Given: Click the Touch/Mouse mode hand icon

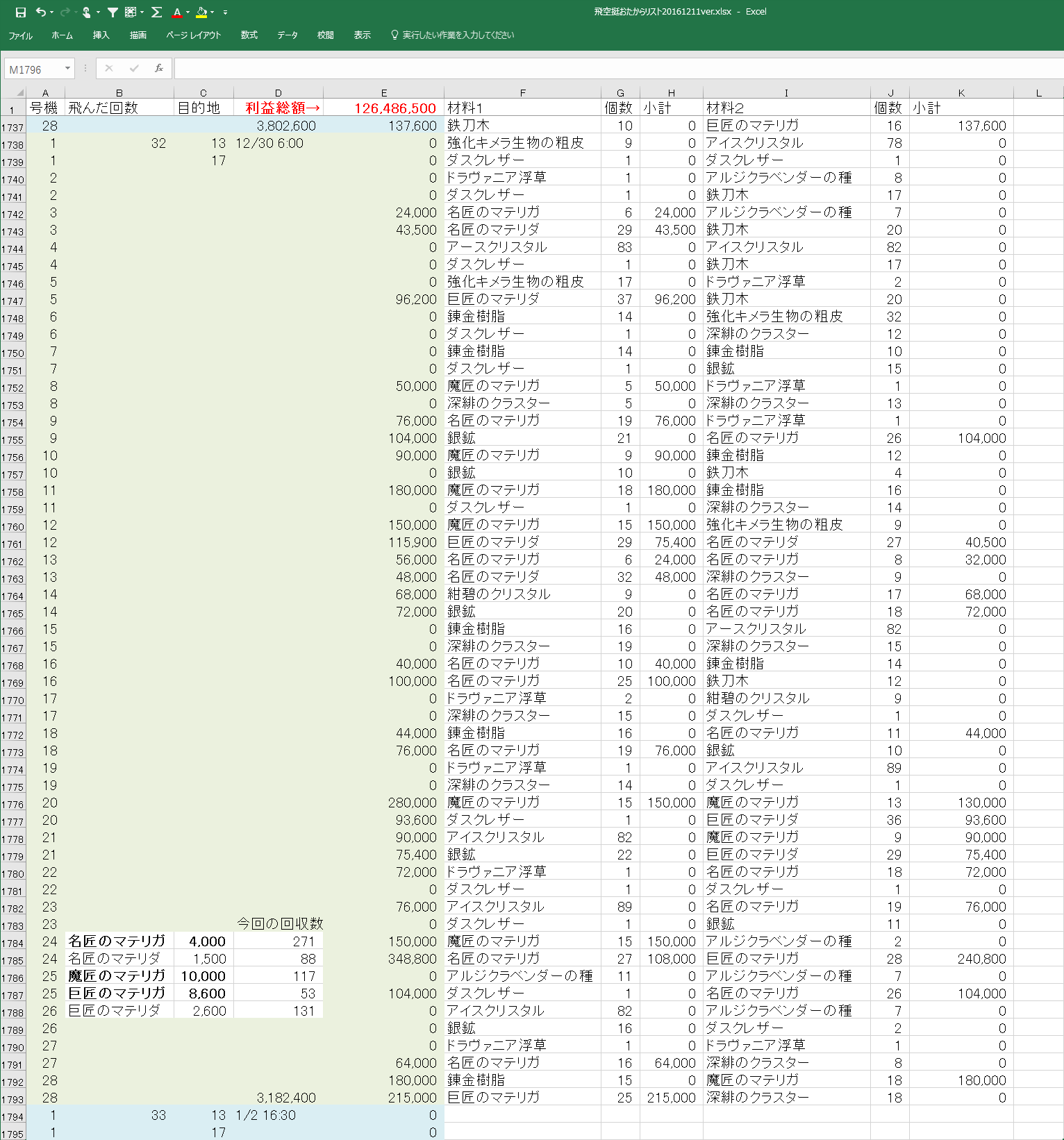Looking at the screenshot, I should [x=86, y=12].
